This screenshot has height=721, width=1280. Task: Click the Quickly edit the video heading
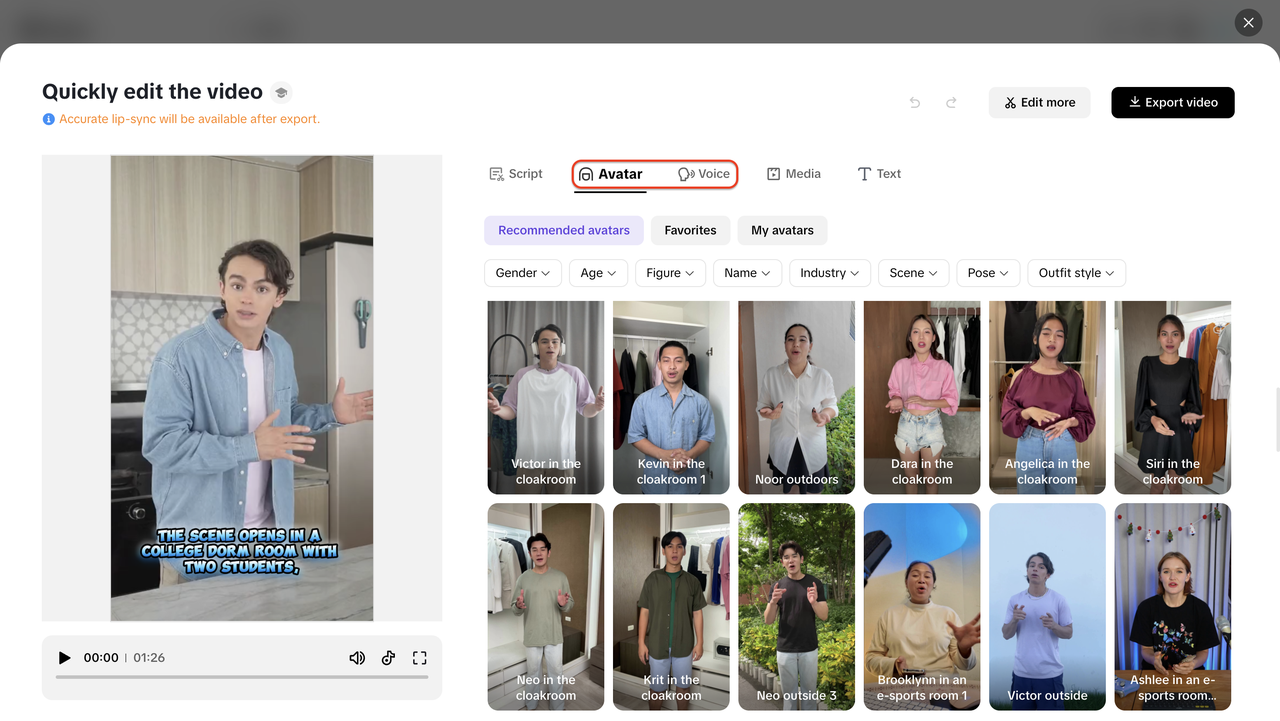tap(152, 92)
